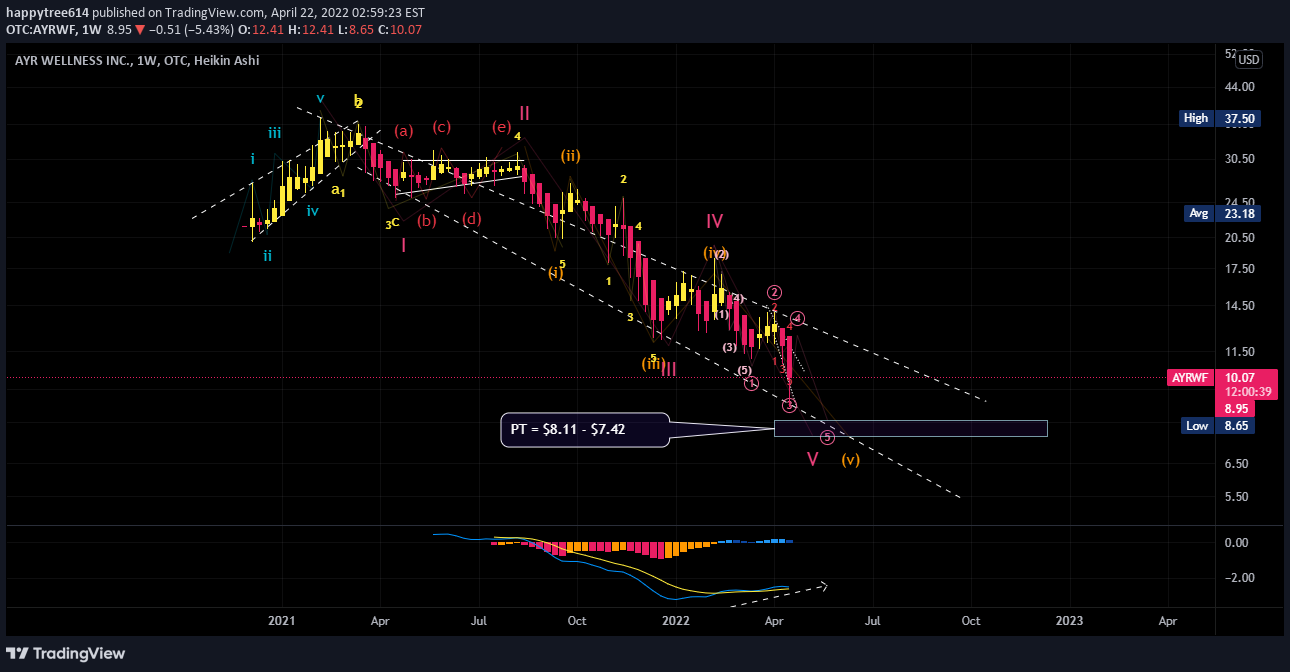Select the red (c) wave label

441,126
